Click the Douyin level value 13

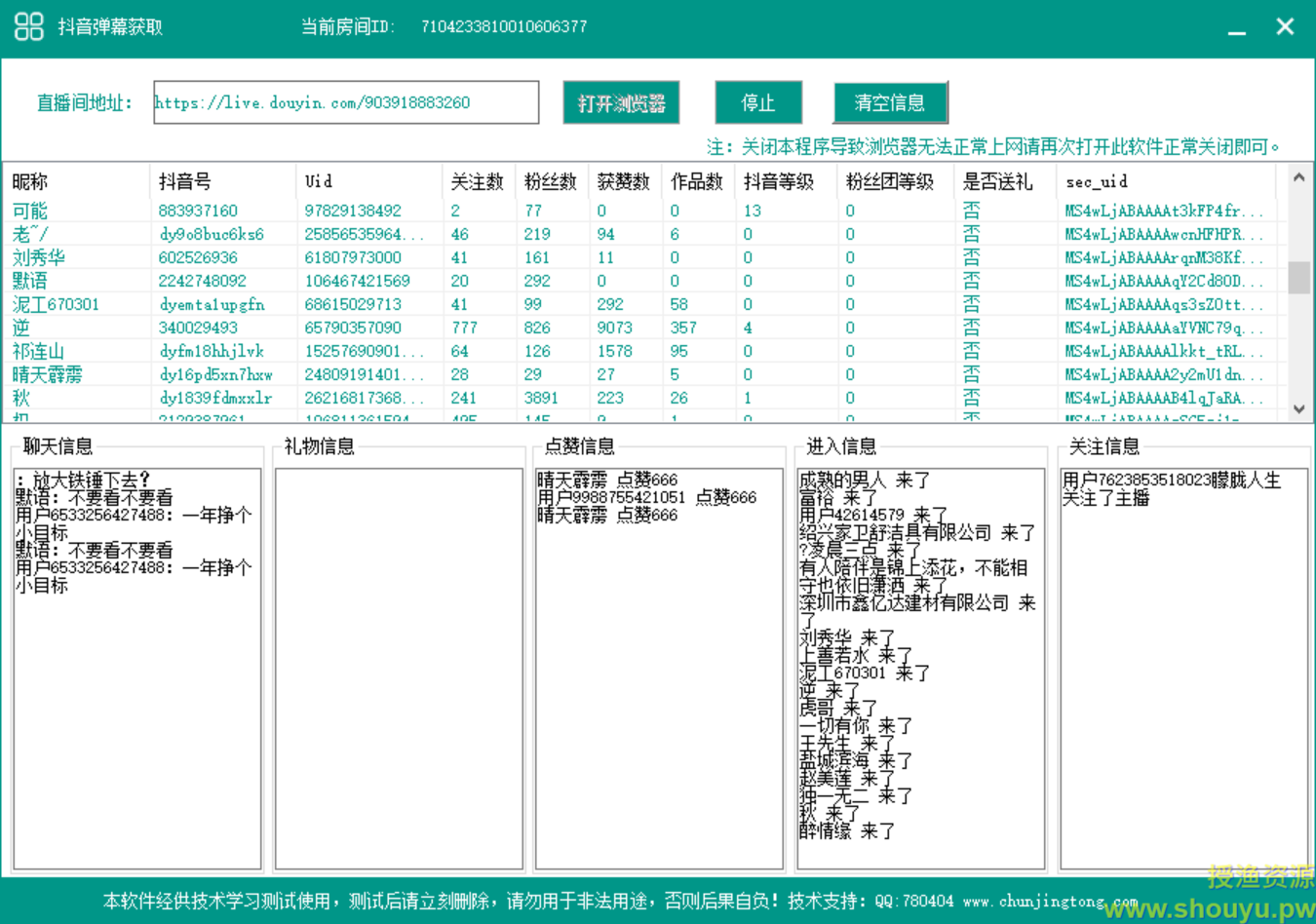pos(752,211)
